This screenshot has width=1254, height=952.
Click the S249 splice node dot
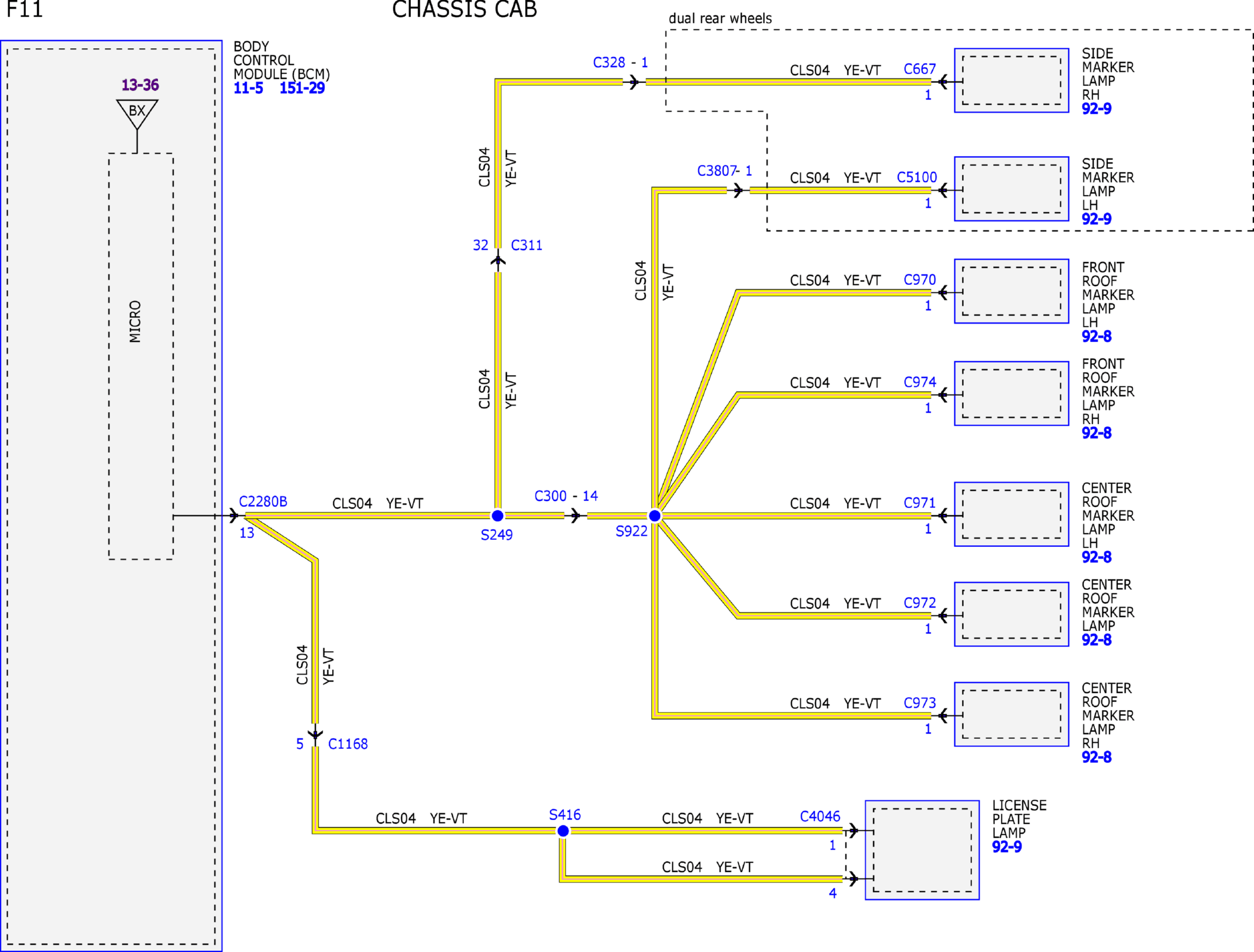[x=497, y=516]
